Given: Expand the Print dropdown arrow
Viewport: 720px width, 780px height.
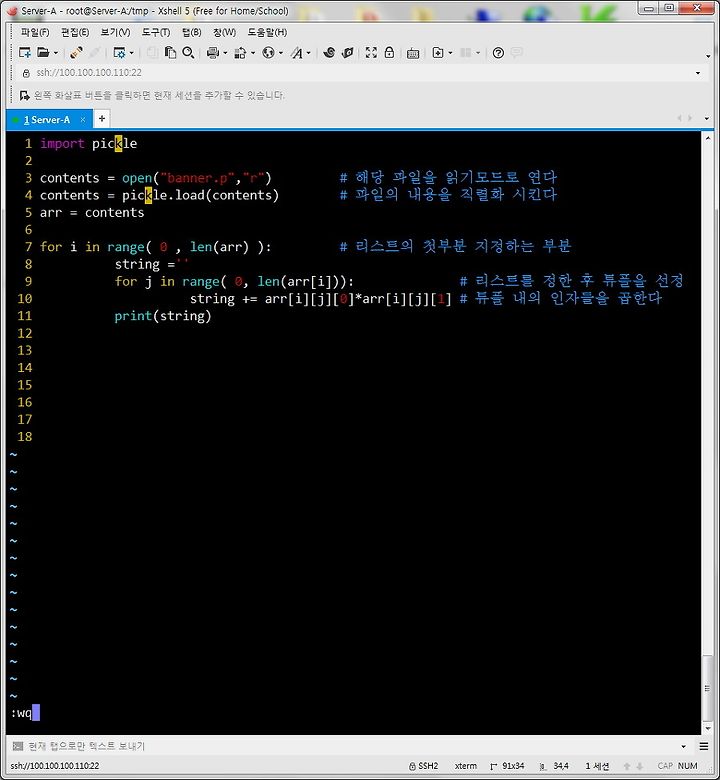Looking at the screenshot, I should coord(225,53).
